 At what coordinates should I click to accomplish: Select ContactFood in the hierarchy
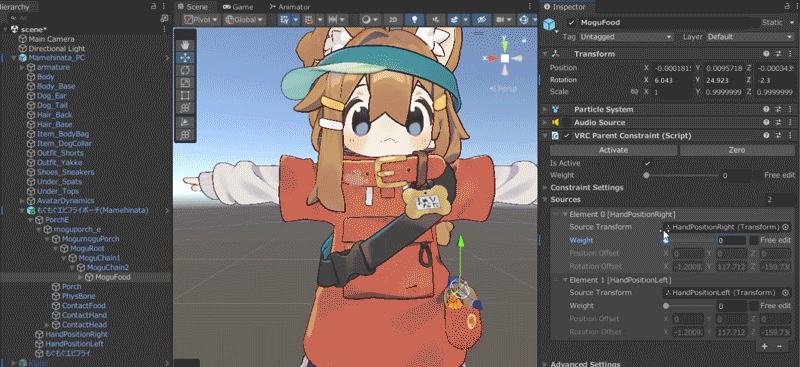click(x=83, y=306)
